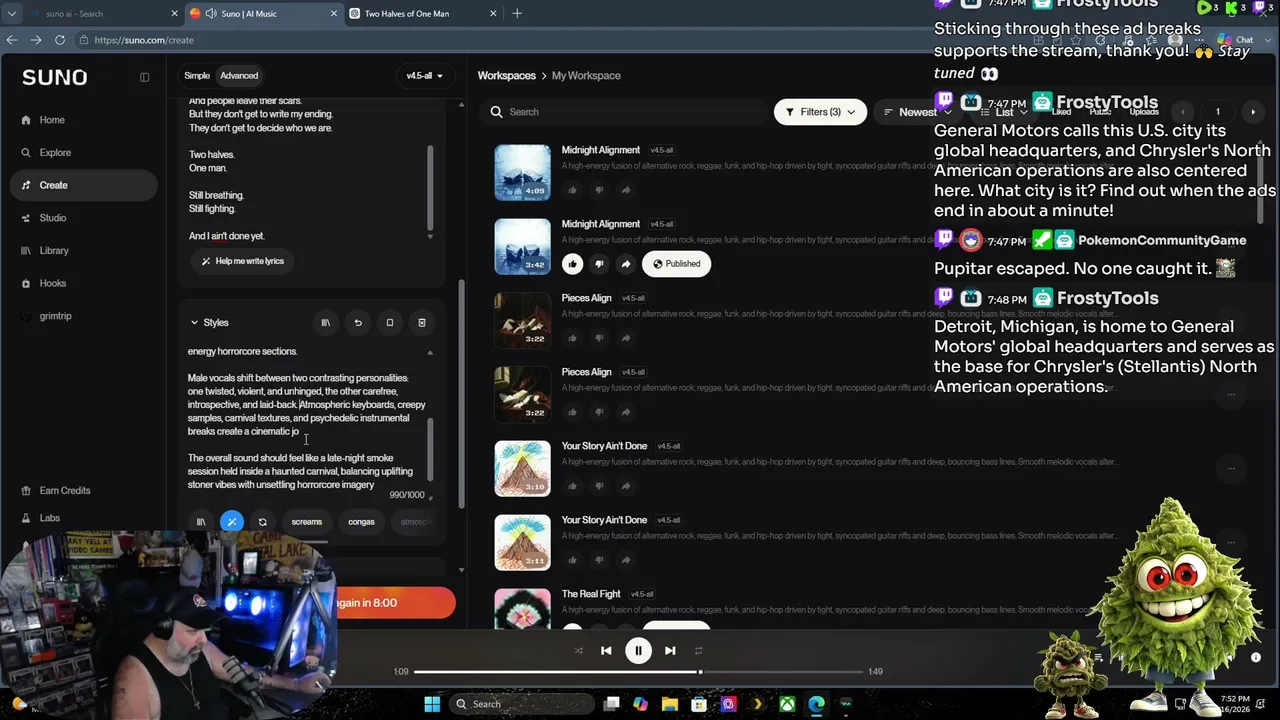Click the Windows taskbar Search box
Screen dimensions: 1280x720
(520, 704)
